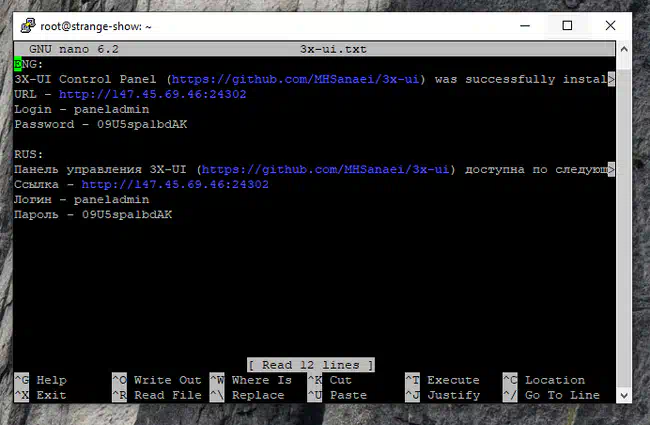This screenshot has height=425, width=650.
Task: Minimize the root@strange-show terminal window
Action: point(525,26)
